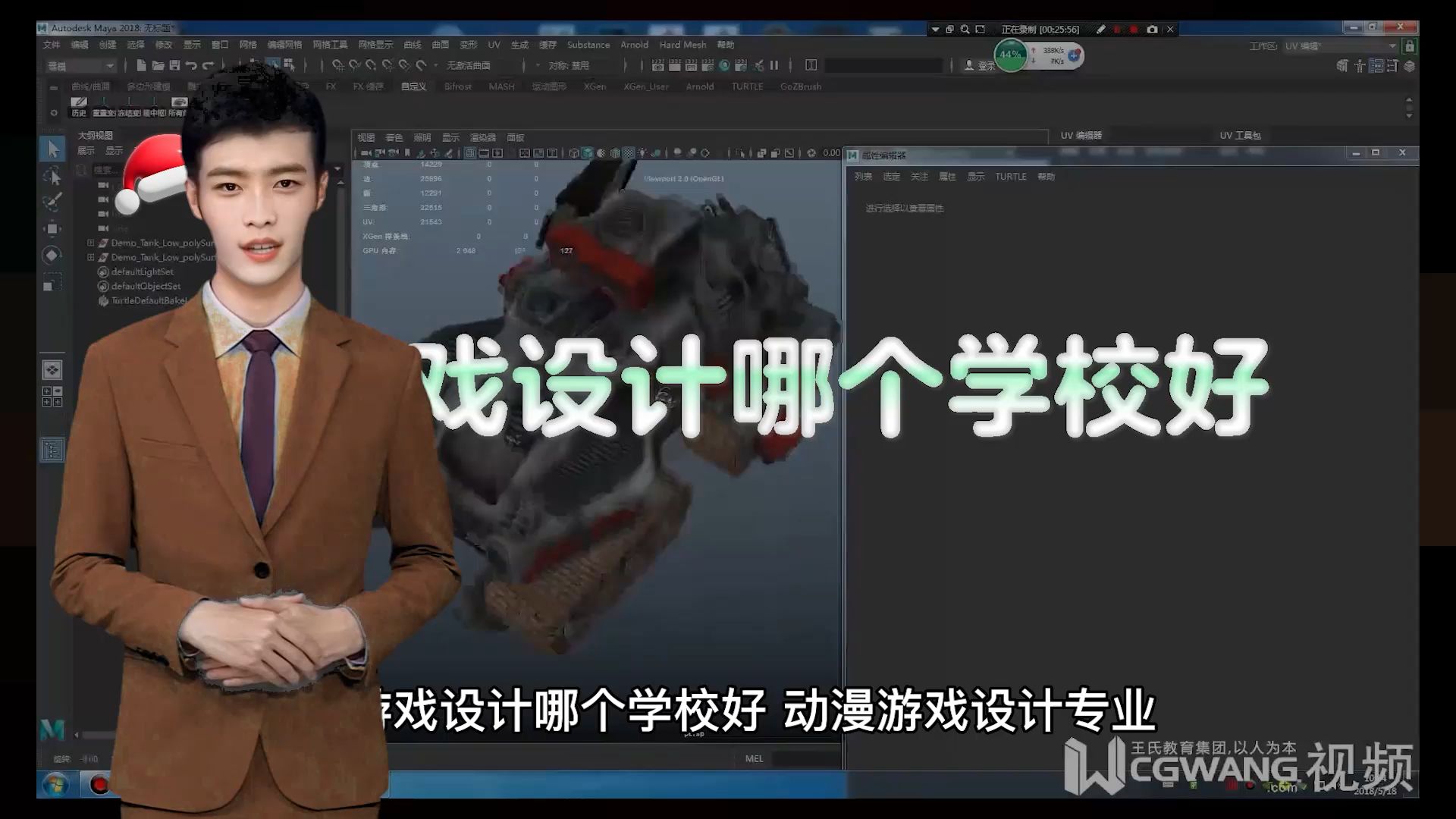
Task: Open the Hypershade window icon
Action: coord(724,65)
